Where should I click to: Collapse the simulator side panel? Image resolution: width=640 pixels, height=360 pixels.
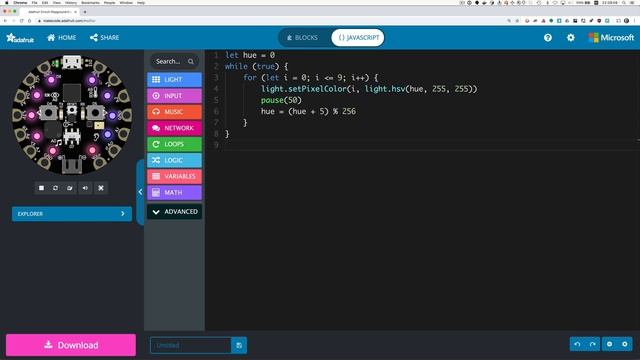(140, 192)
